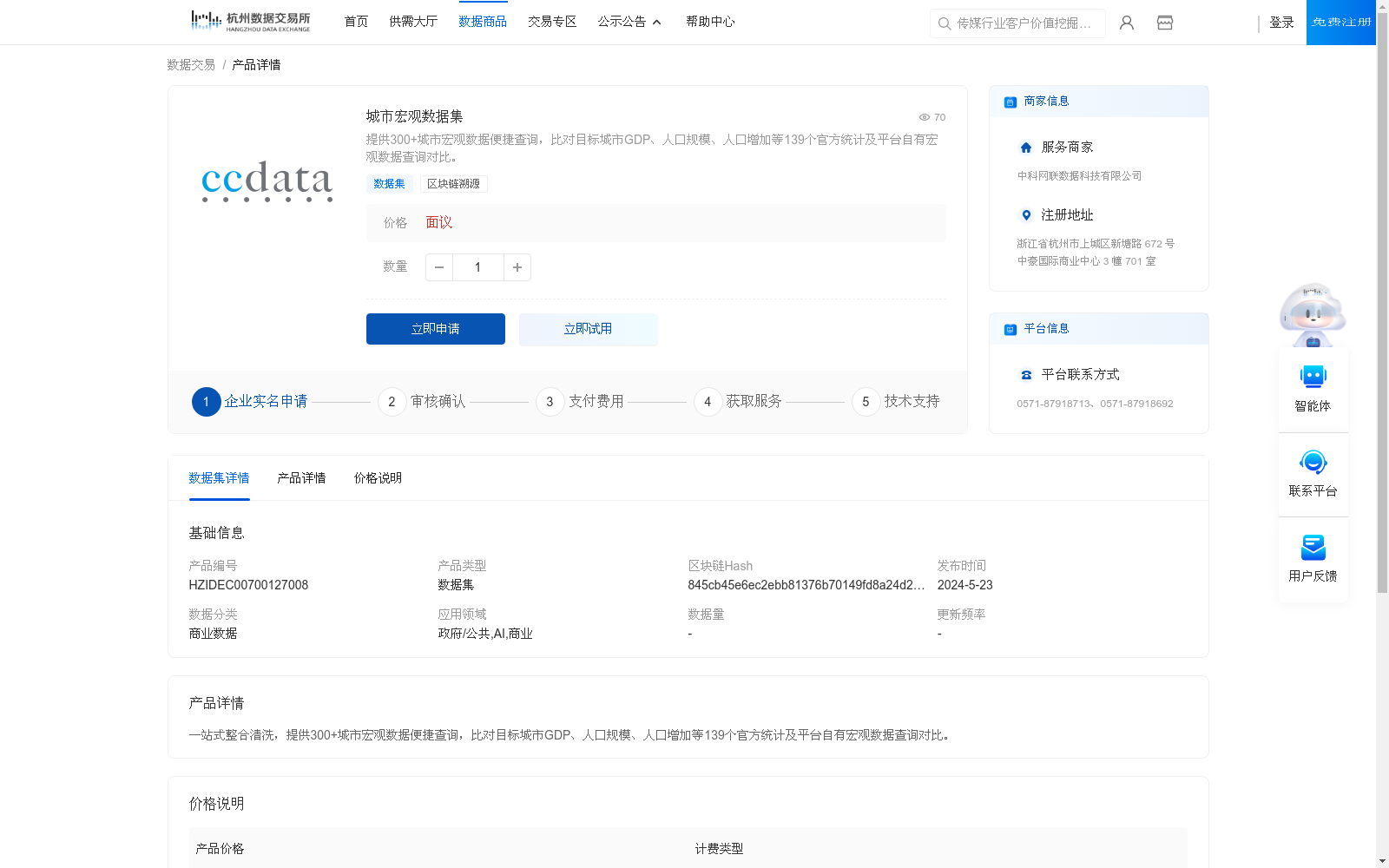This screenshot has width=1389, height=868.
Task: Click 数据交易 breadcrumb link
Action: pos(191,65)
